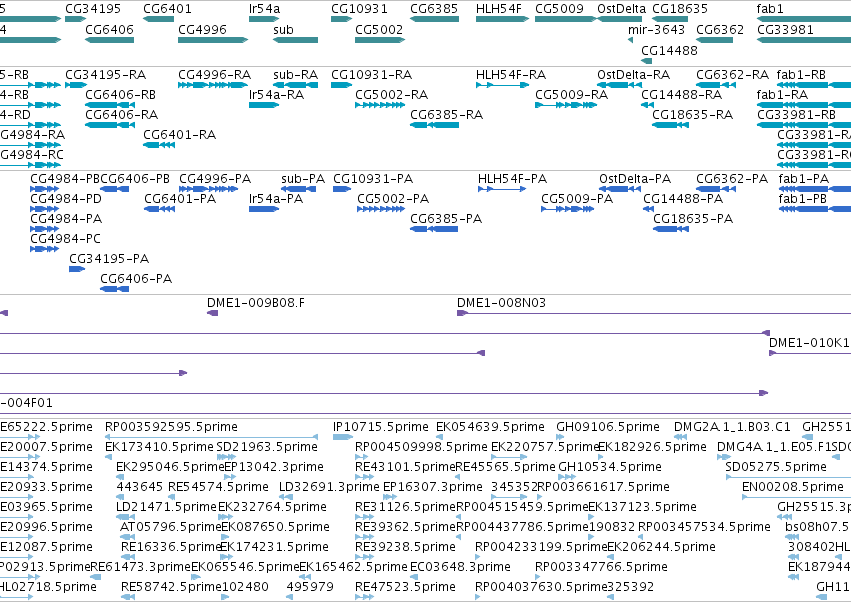Click transcript CG6401-RA

click(159, 145)
